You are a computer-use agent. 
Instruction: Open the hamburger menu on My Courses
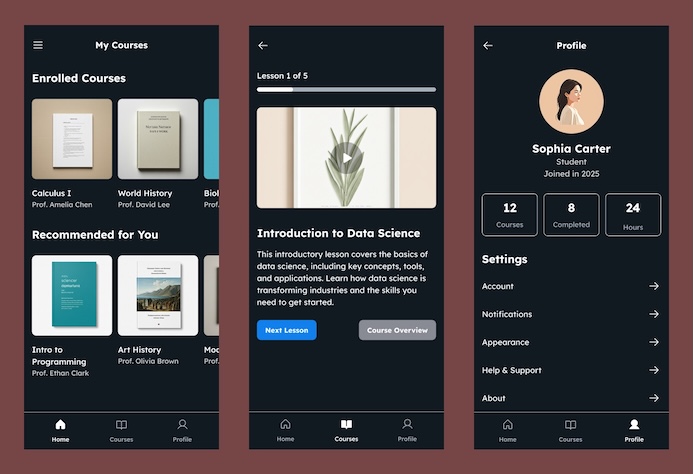(38, 45)
